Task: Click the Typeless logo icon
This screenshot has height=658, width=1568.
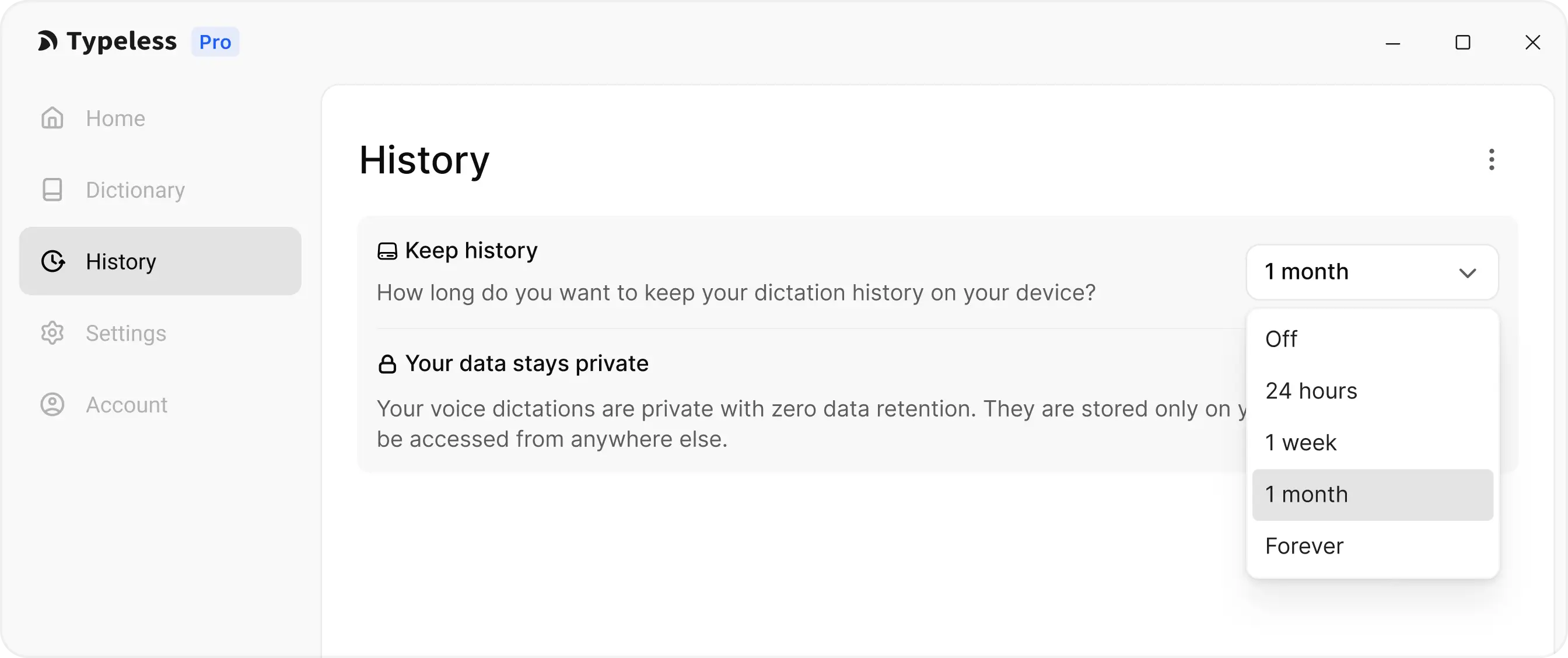Action: (47, 41)
